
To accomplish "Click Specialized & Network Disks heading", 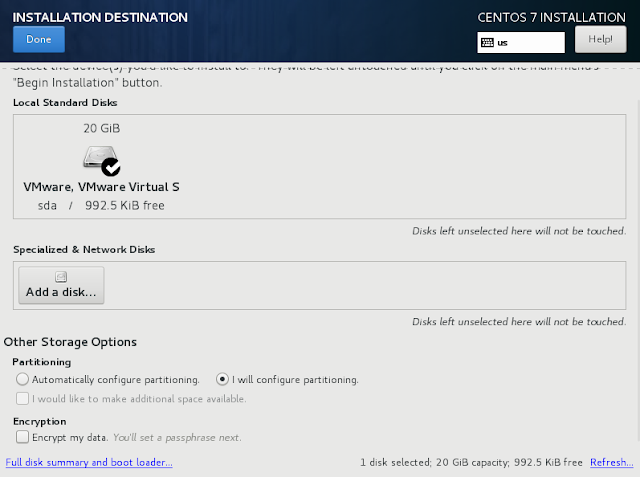I will 84,249.
